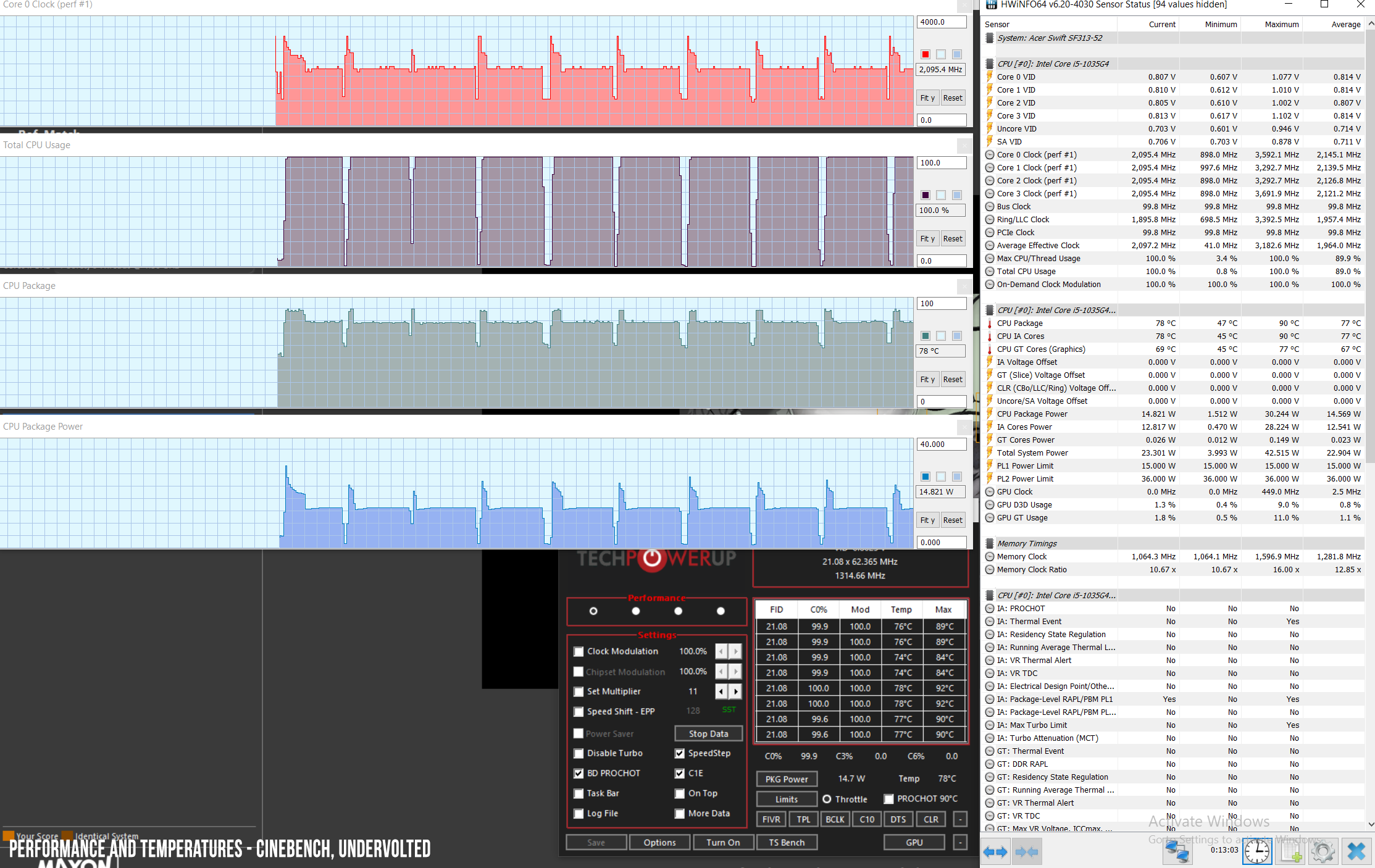Enable Log File checkbox

tap(579, 814)
